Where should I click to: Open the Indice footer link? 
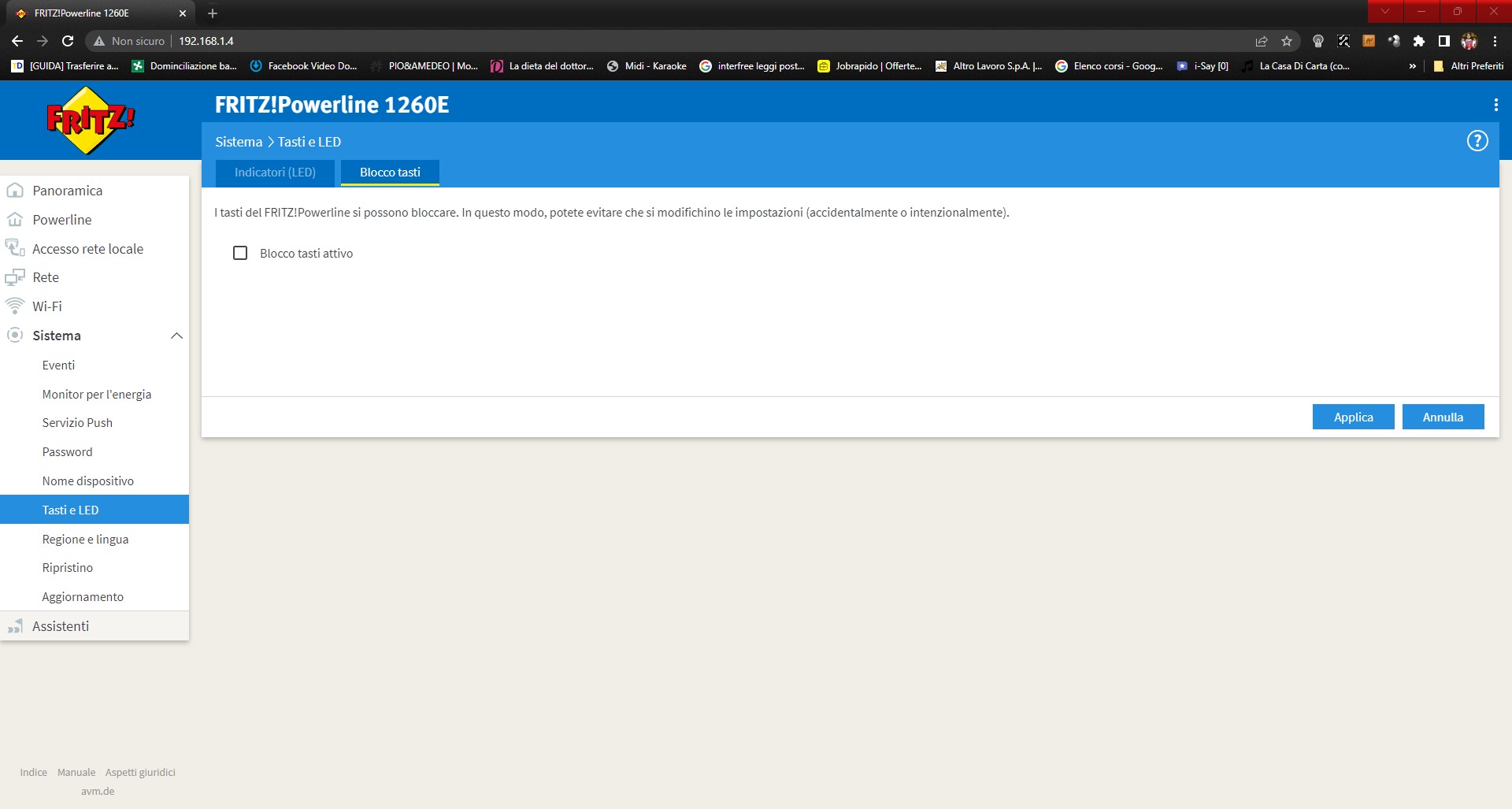coord(34,773)
